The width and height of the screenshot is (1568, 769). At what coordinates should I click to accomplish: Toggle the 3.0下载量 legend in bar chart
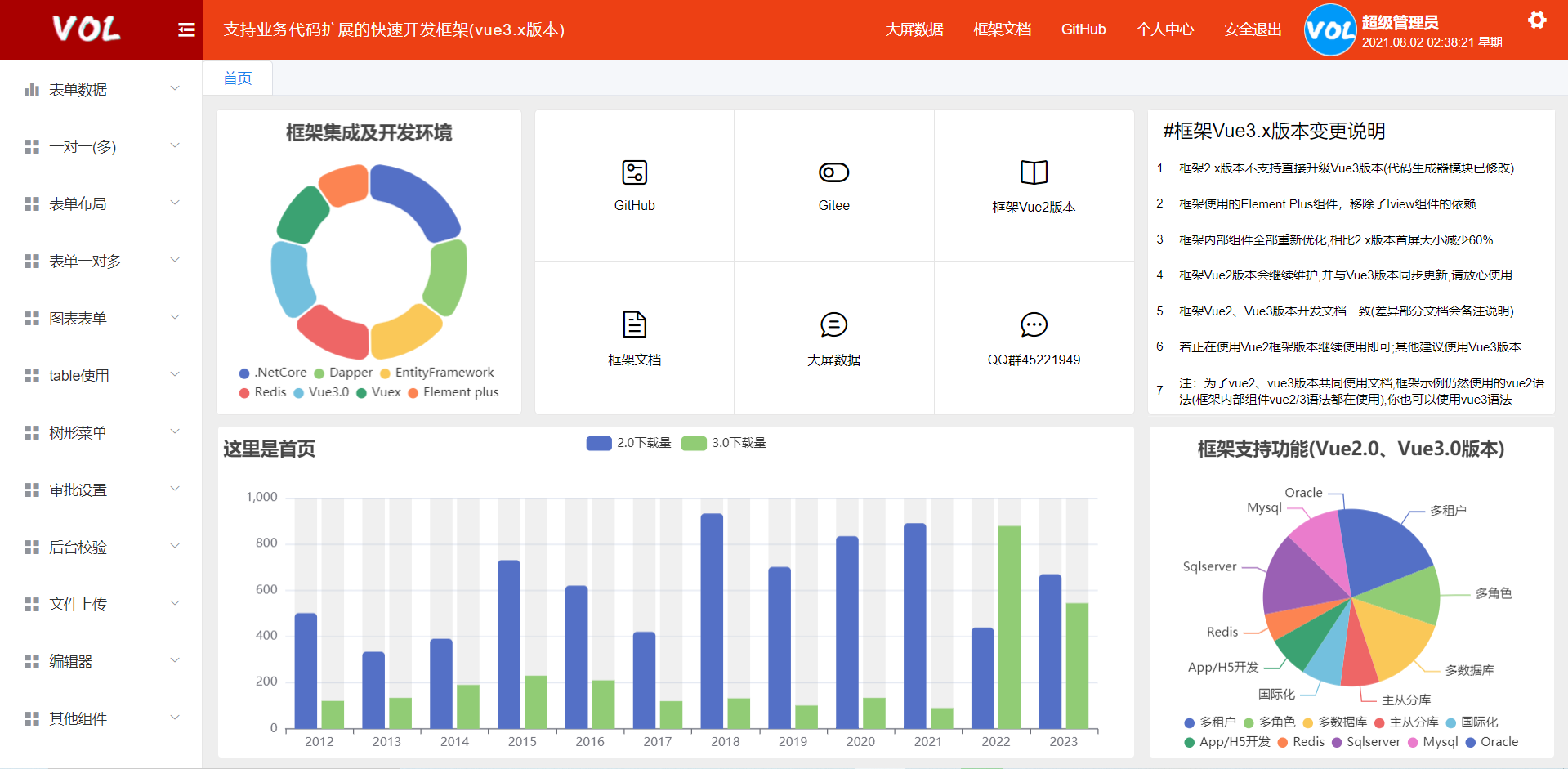724,443
